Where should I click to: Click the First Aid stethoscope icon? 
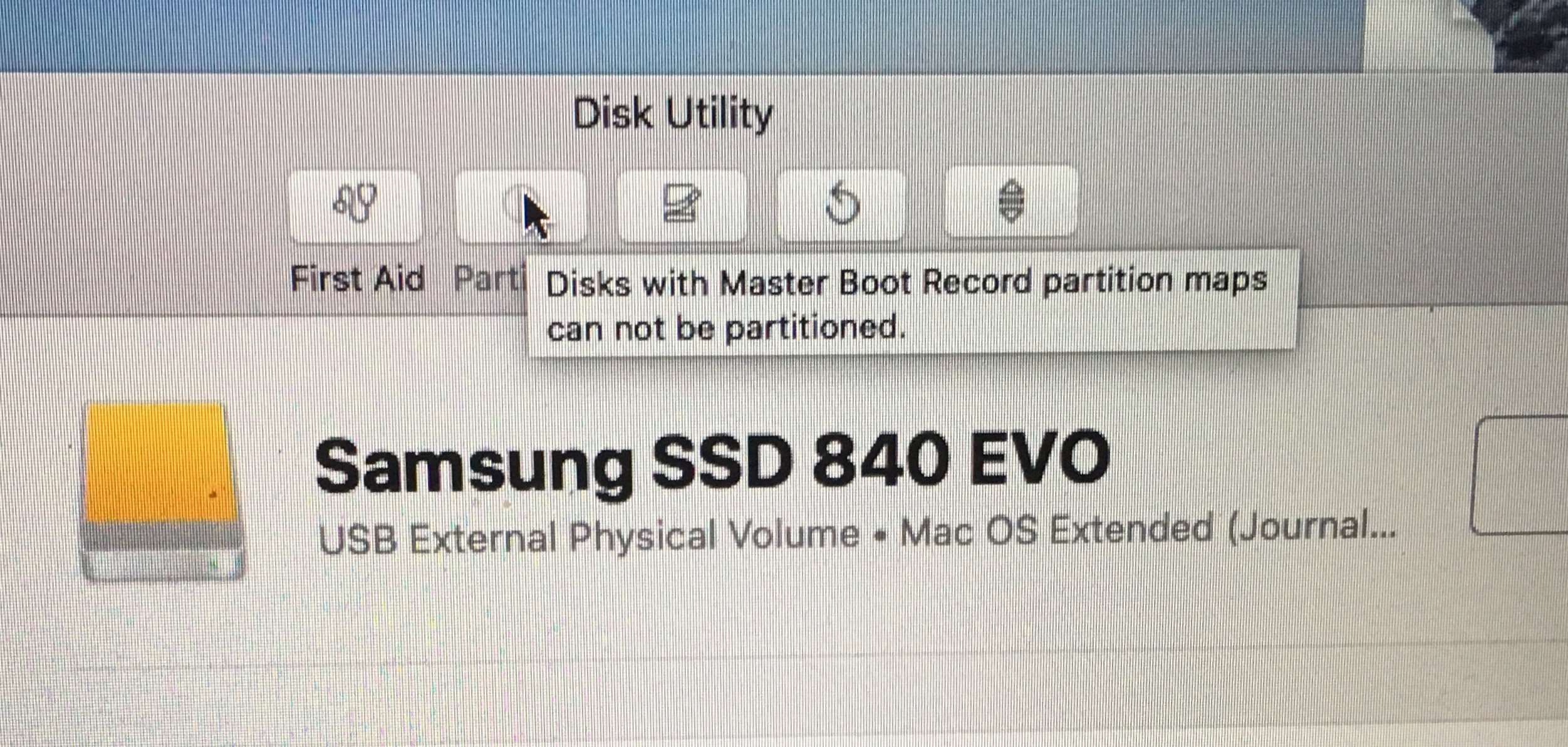coord(355,204)
